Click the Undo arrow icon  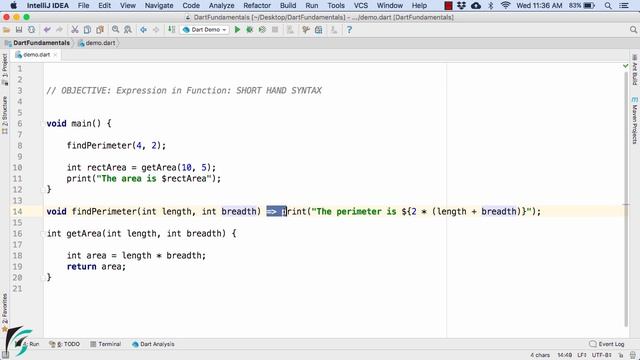click(x=47, y=30)
